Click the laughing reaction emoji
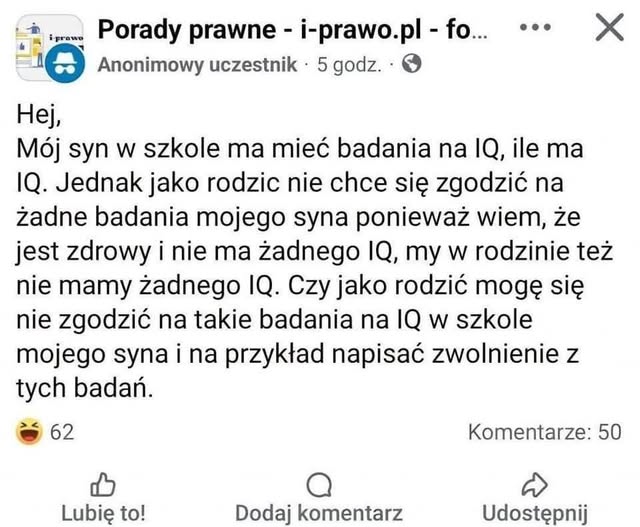This screenshot has height=527, width=640. (31, 432)
